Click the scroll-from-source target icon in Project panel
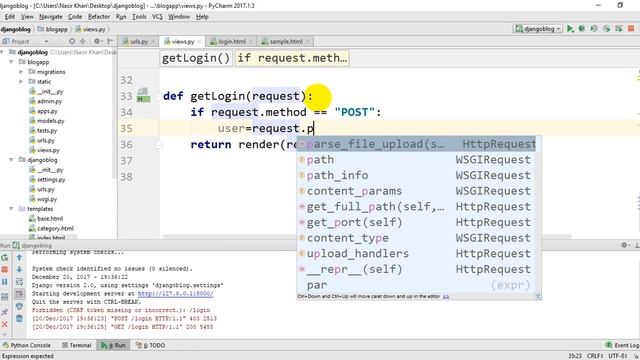The height and width of the screenshot is (360, 640). point(72,41)
